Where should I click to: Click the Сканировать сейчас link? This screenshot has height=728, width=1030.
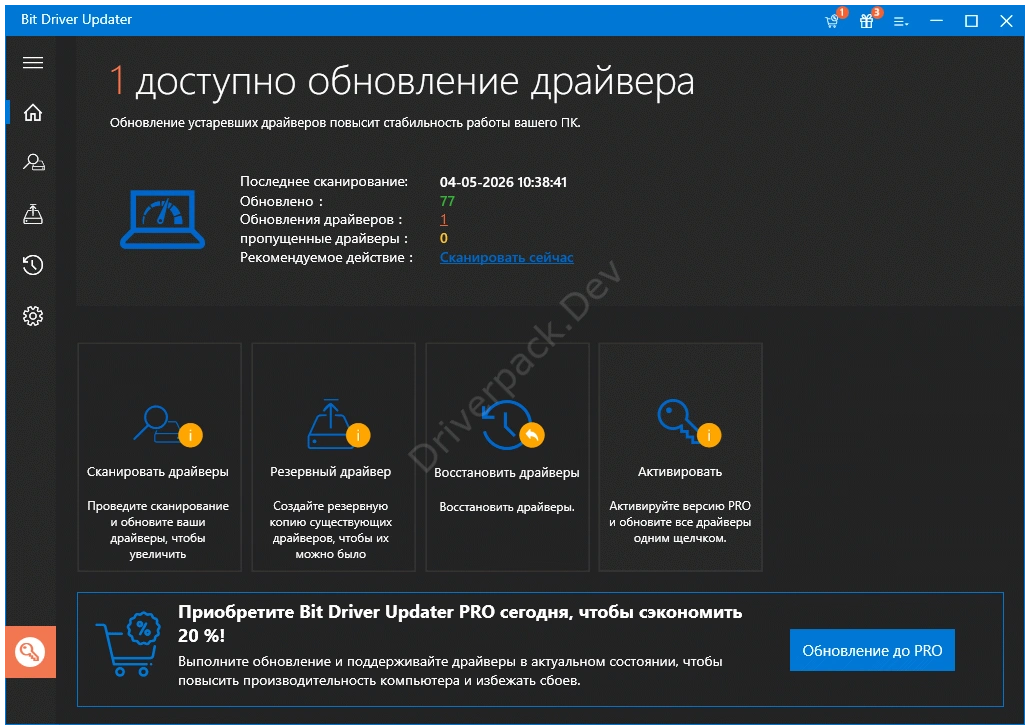coord(506,258)
